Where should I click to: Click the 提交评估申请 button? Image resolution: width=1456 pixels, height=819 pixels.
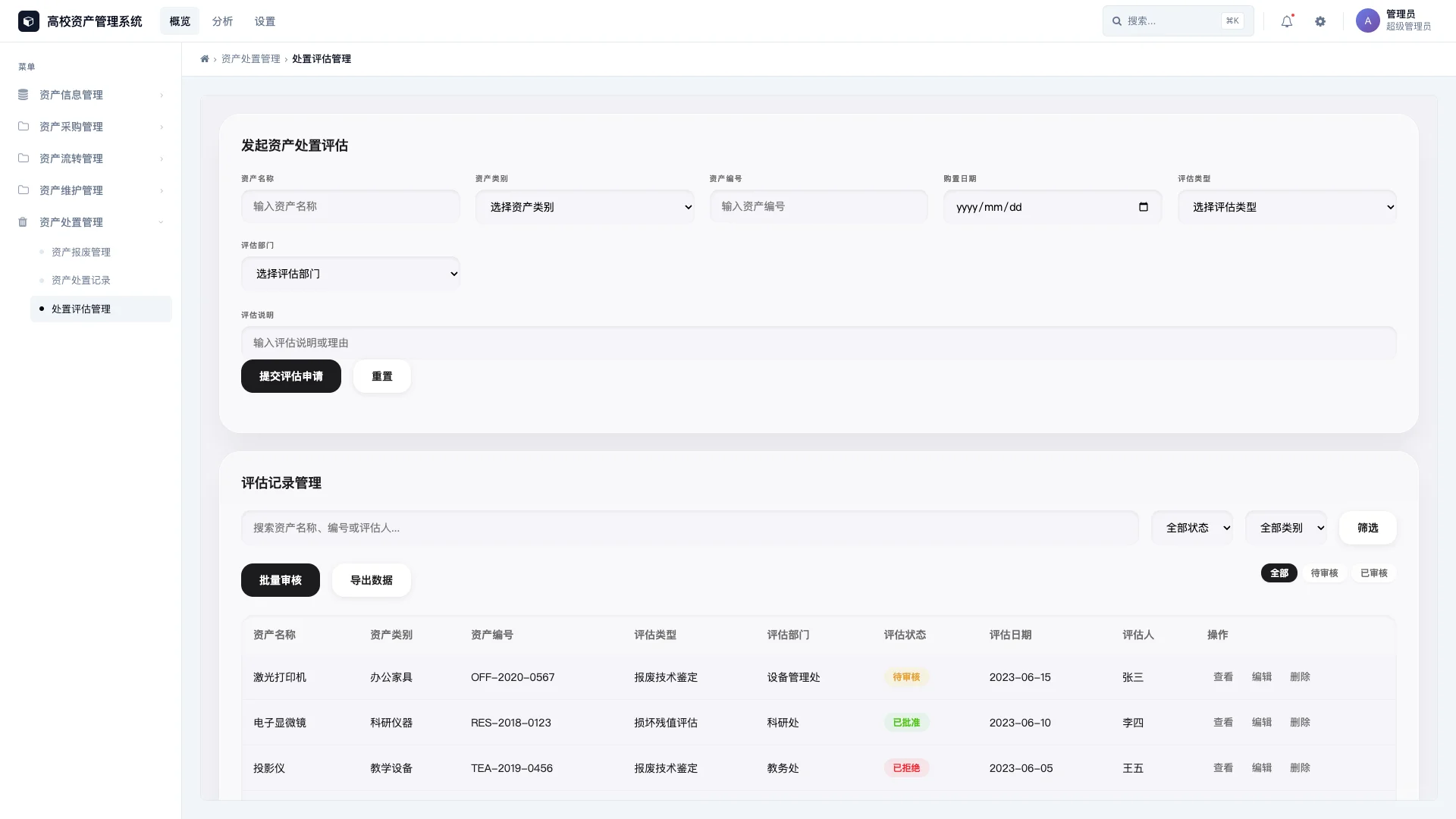(290, 376)
